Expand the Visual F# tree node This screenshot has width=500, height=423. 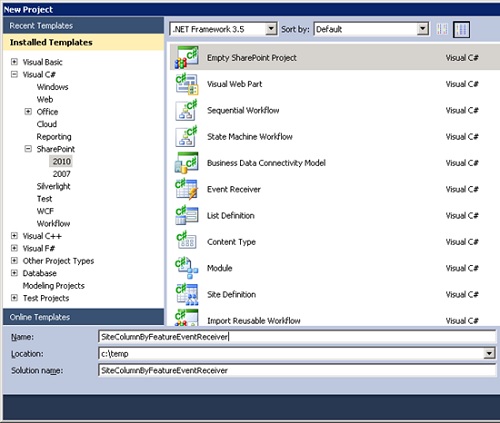click(x=14, y=248)
